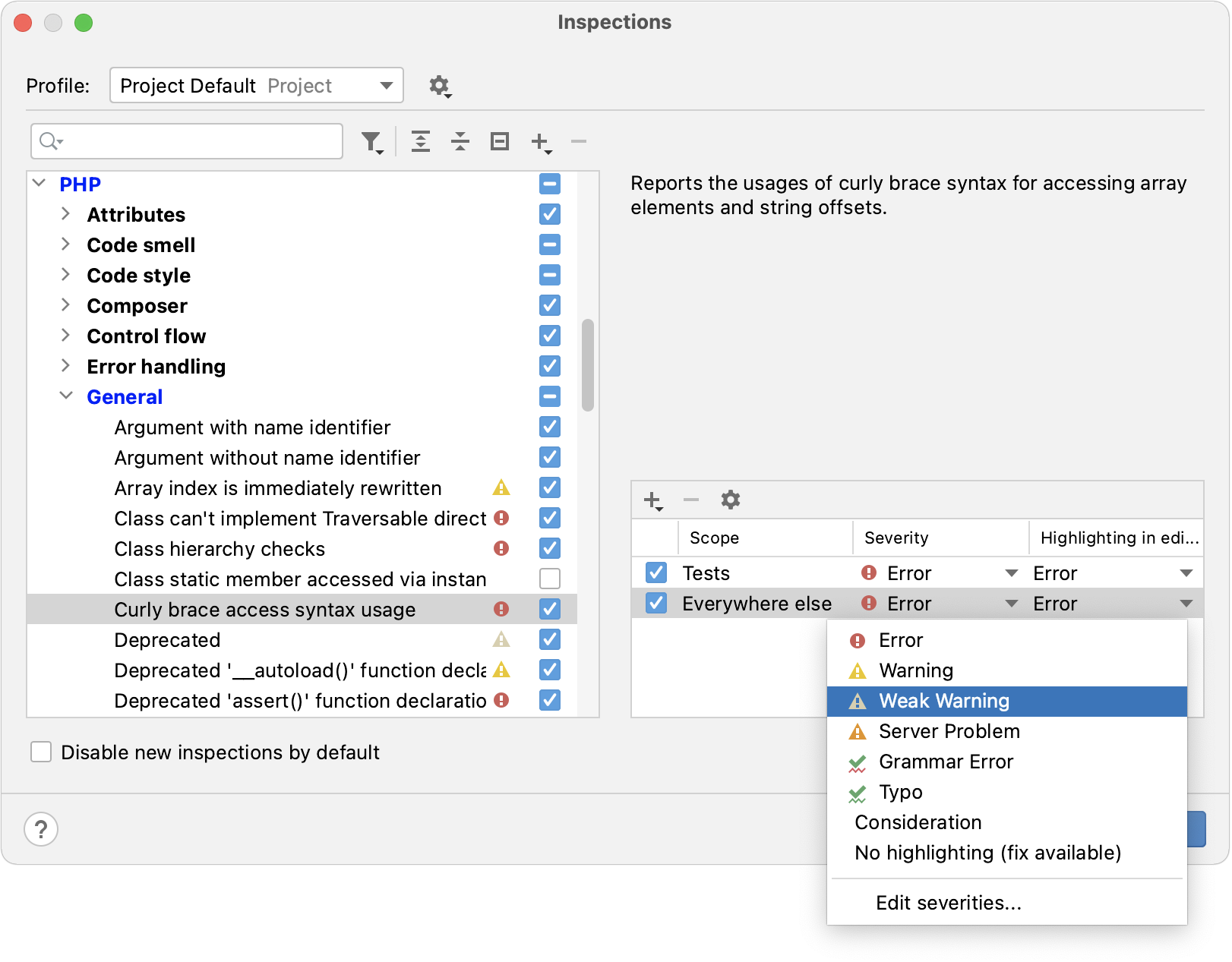Open the profile gear settings menu
Viewport: 1232px width, 962px height.
click(x=440, y=86)
